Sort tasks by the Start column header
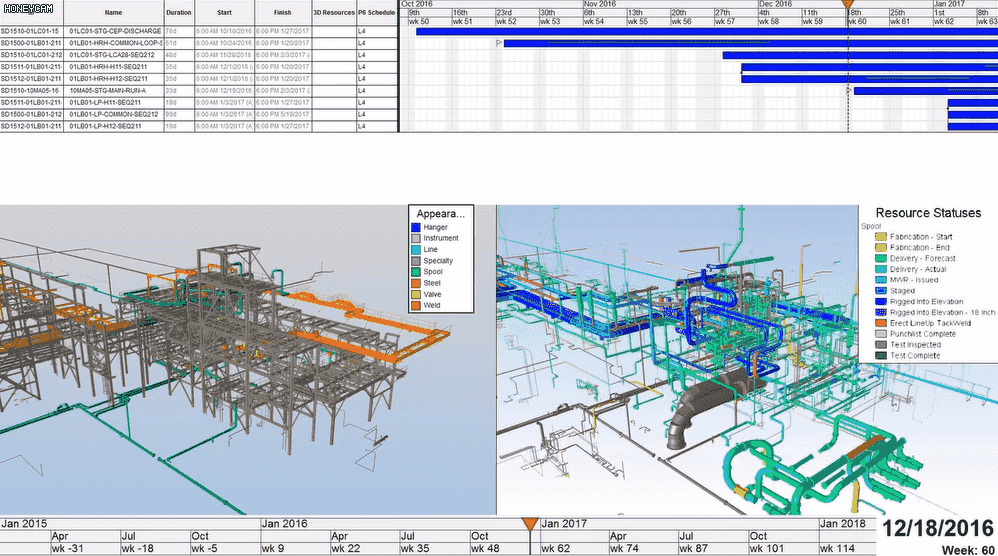Screen dimensions: 998x556 tap(224, 12)
